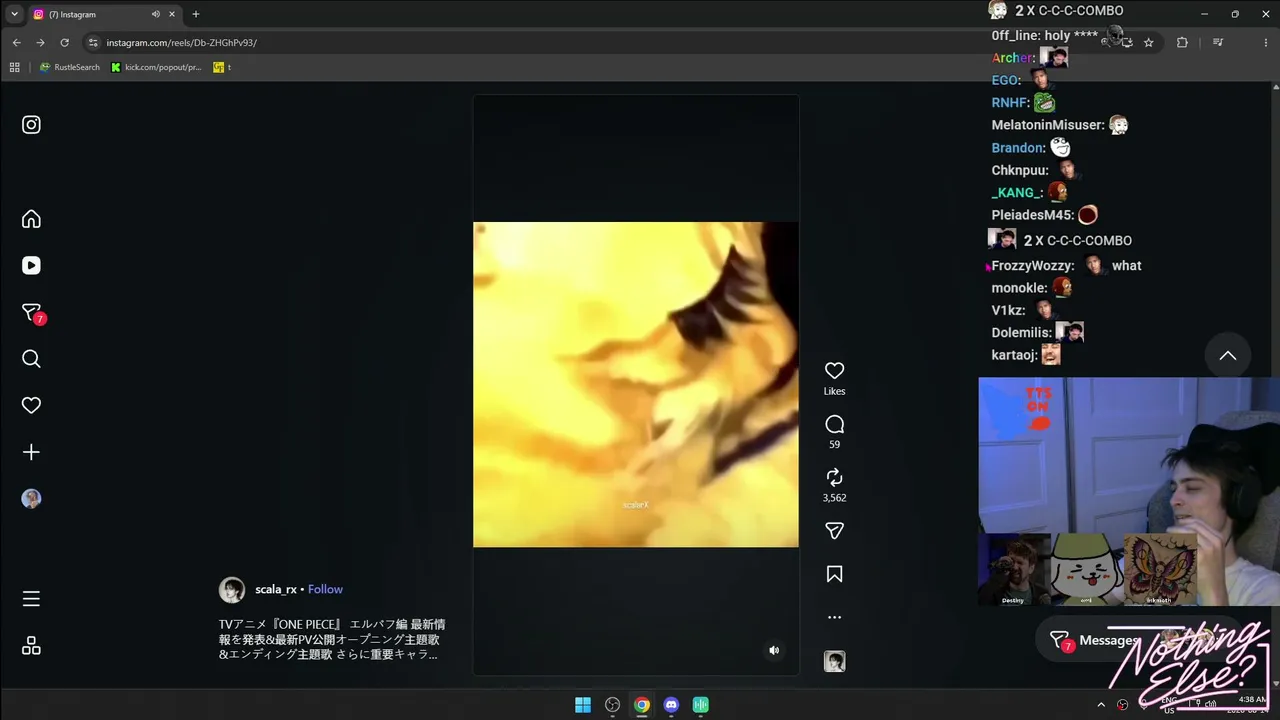Open direct messages in the Instagram sidebar
The image size is (1280, 720).
coord(33,313)
